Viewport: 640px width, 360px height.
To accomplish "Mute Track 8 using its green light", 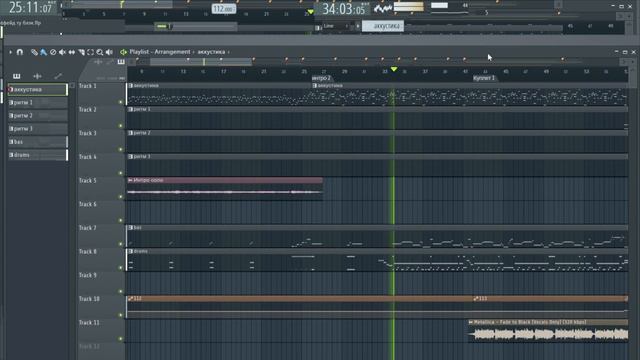I will click(x=120, y=268).
